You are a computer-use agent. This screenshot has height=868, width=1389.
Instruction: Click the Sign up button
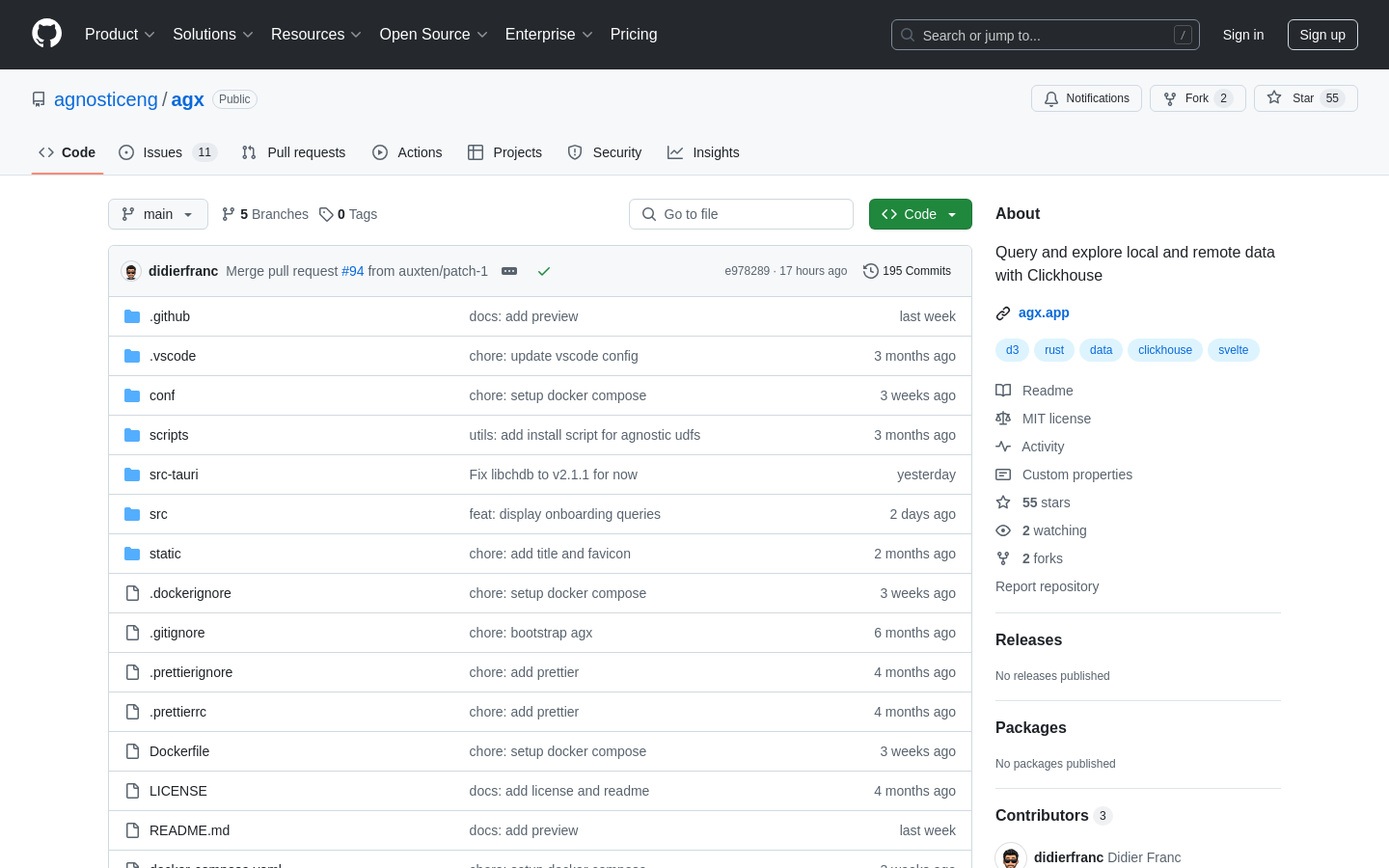point(1322,35)
